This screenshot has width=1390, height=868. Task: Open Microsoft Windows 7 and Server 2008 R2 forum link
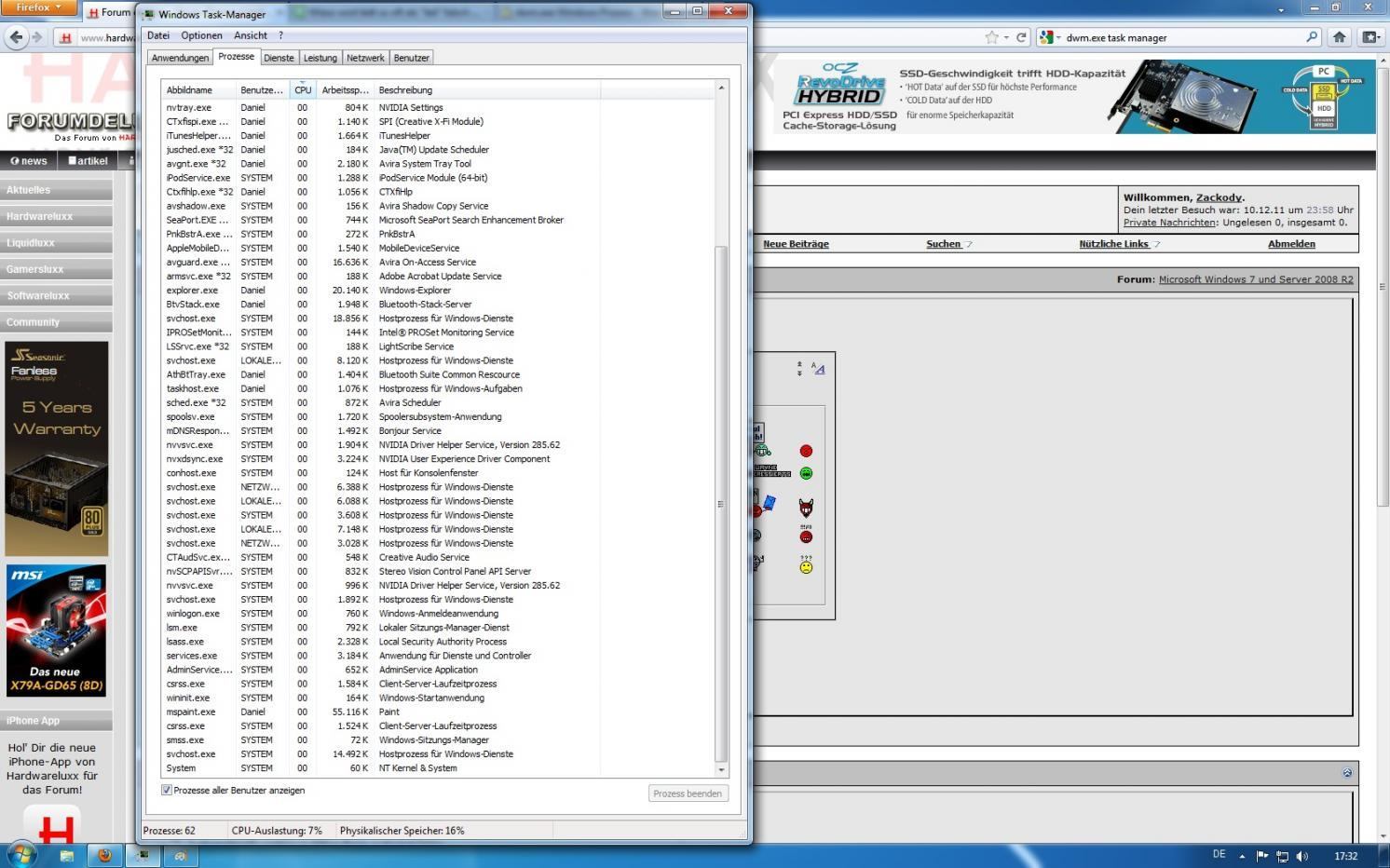(1256, 279)
